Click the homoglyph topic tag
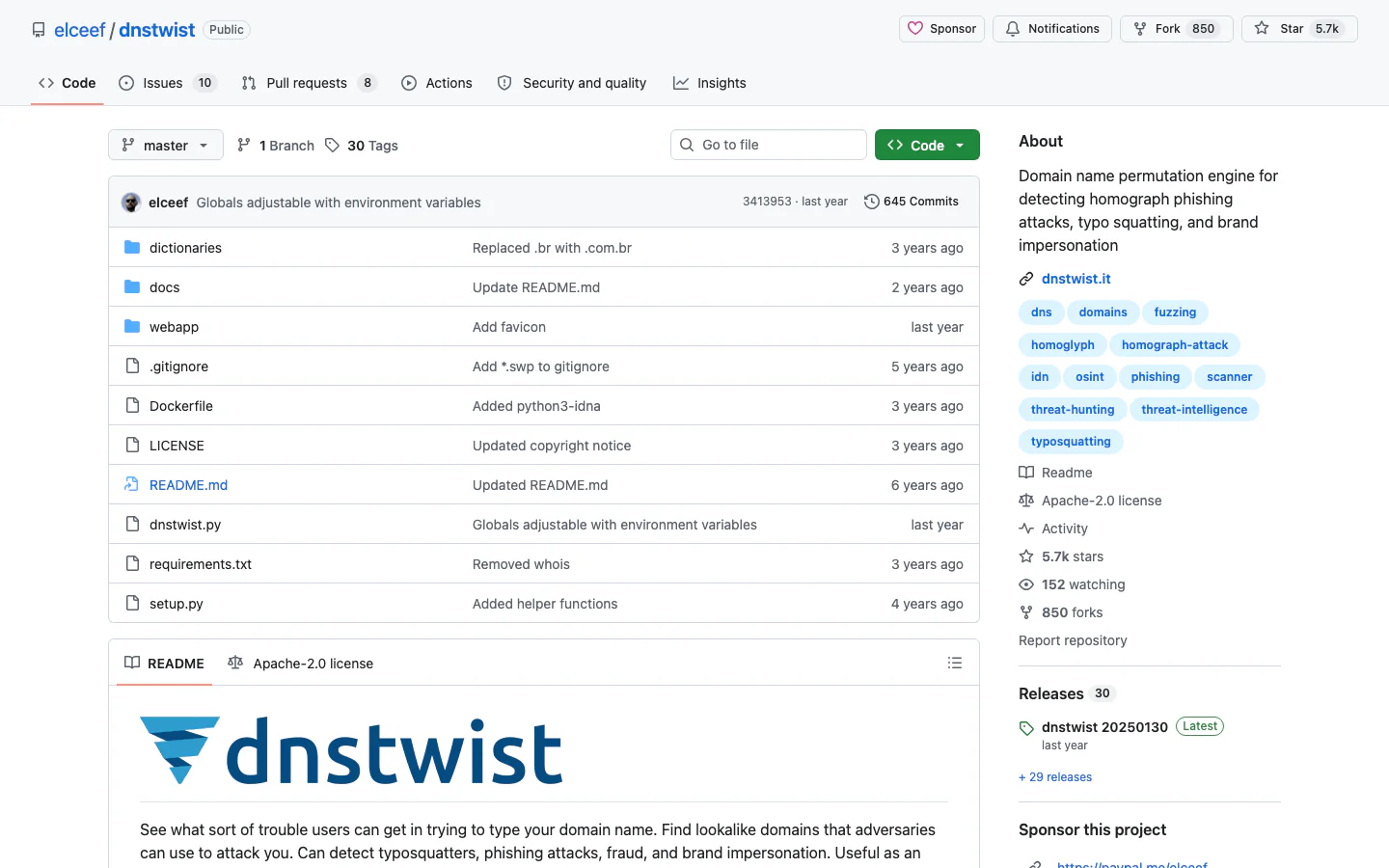The image size is (1389, 868). pyautogui.click(x=1063, y=345)
